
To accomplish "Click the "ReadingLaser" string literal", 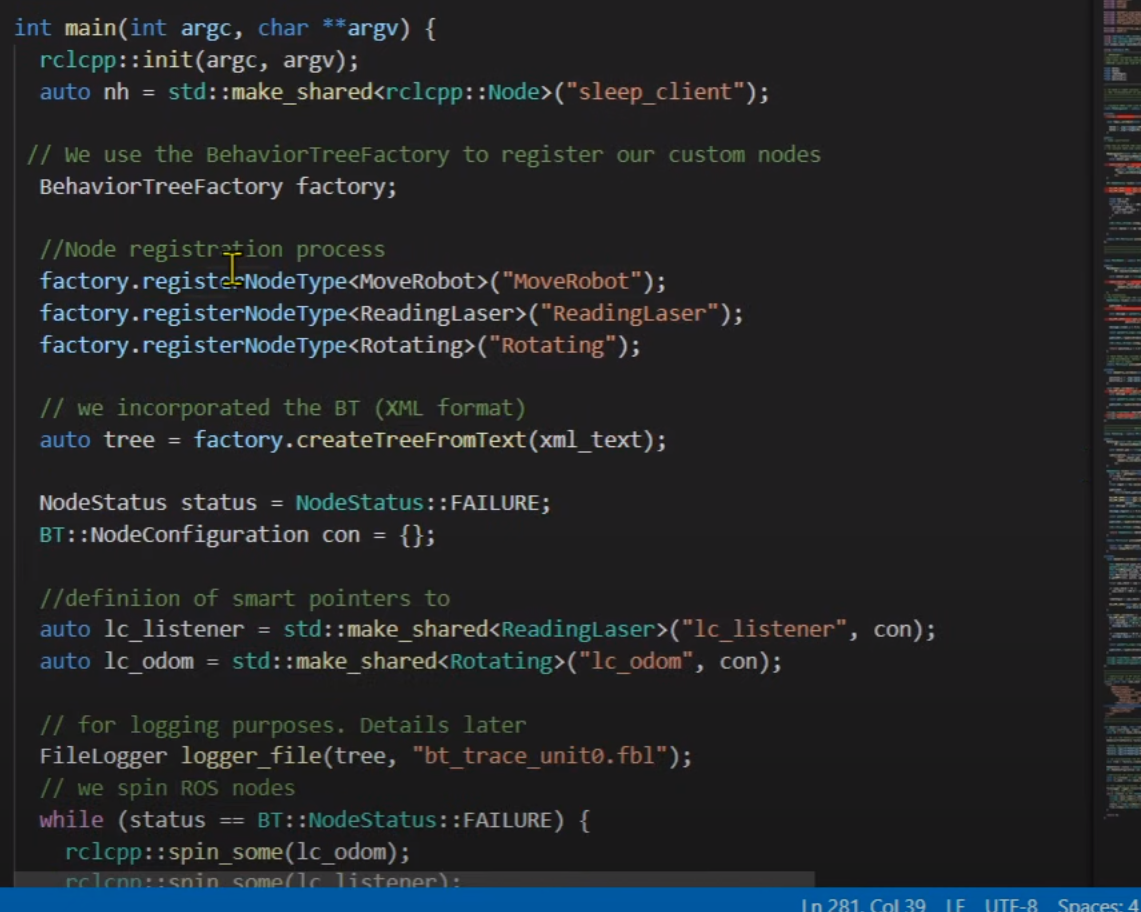I will tap(630, 313).
